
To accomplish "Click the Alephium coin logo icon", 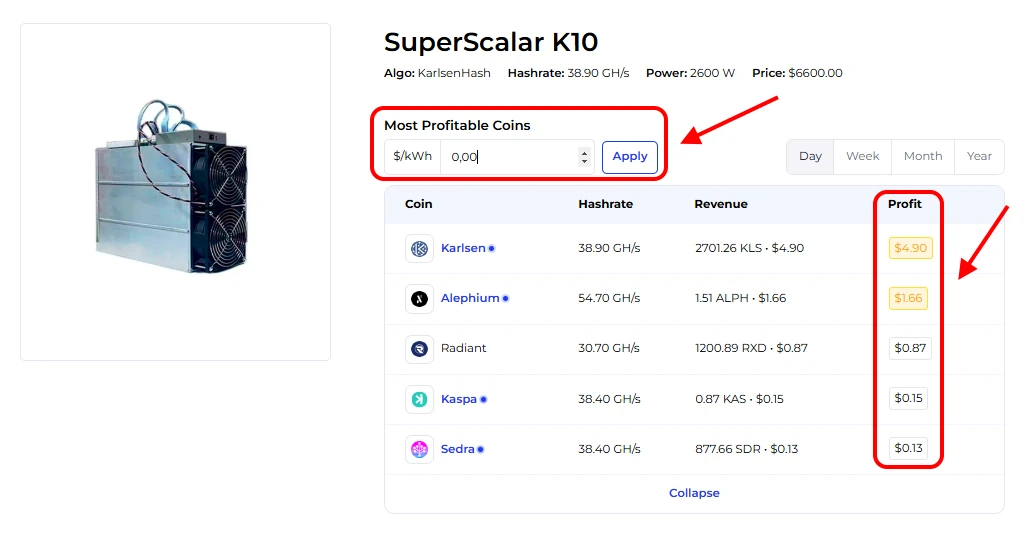I will [x=419, y=298].
